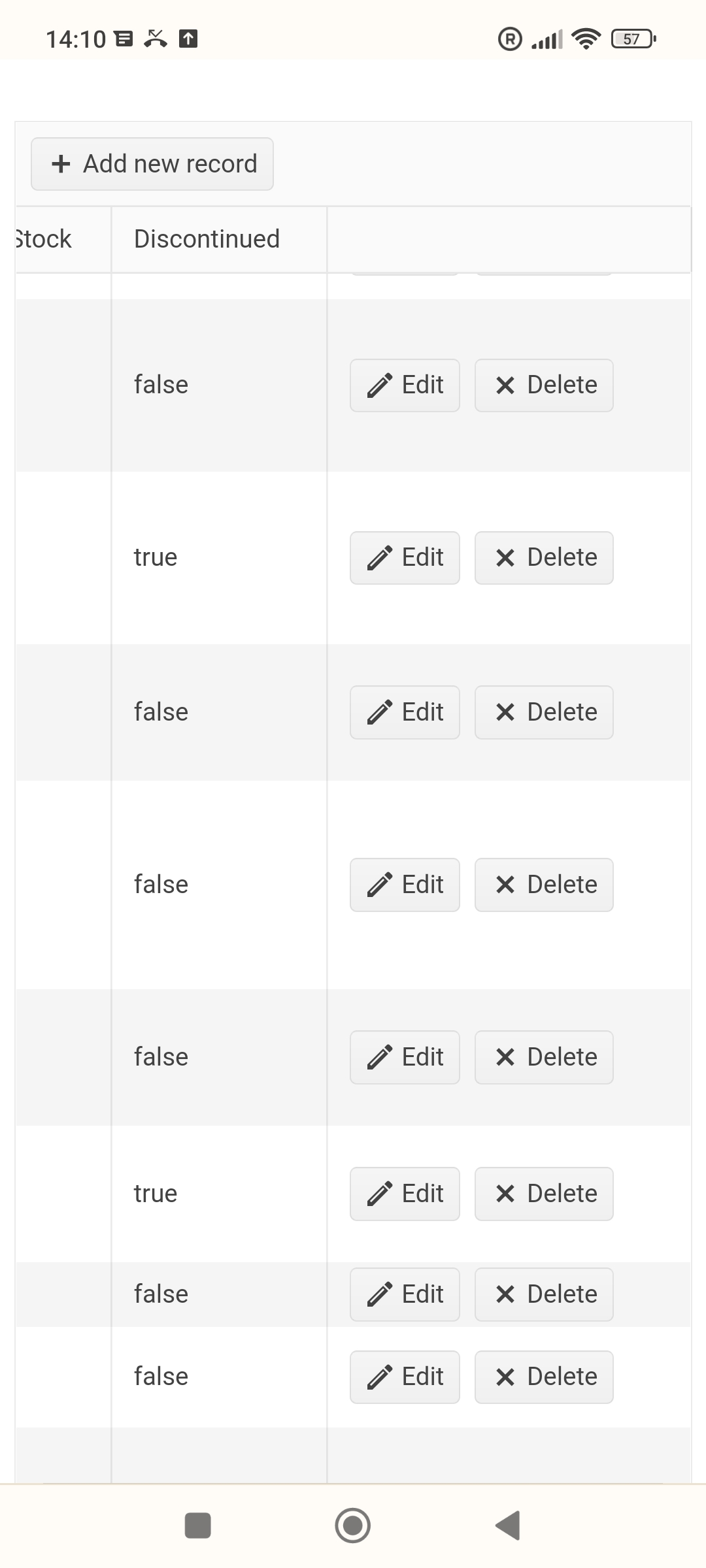This screenshot has width=706, height=1568.
Task: Click Edit in the seventh visible row
Action: pos(405,1294)
